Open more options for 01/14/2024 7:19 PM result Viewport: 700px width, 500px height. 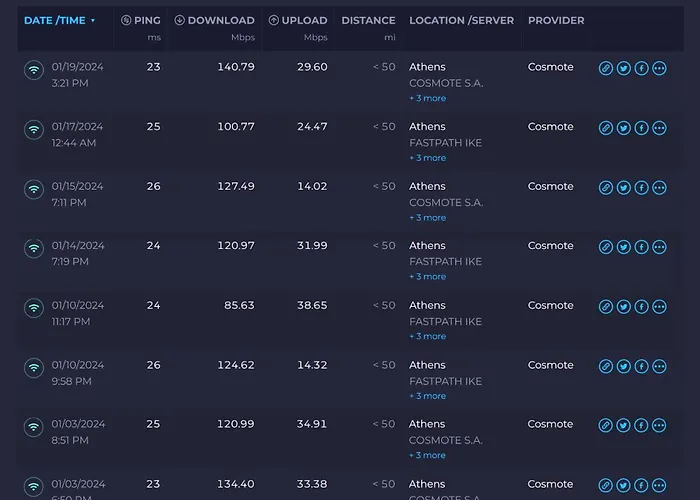pos(659,247)
